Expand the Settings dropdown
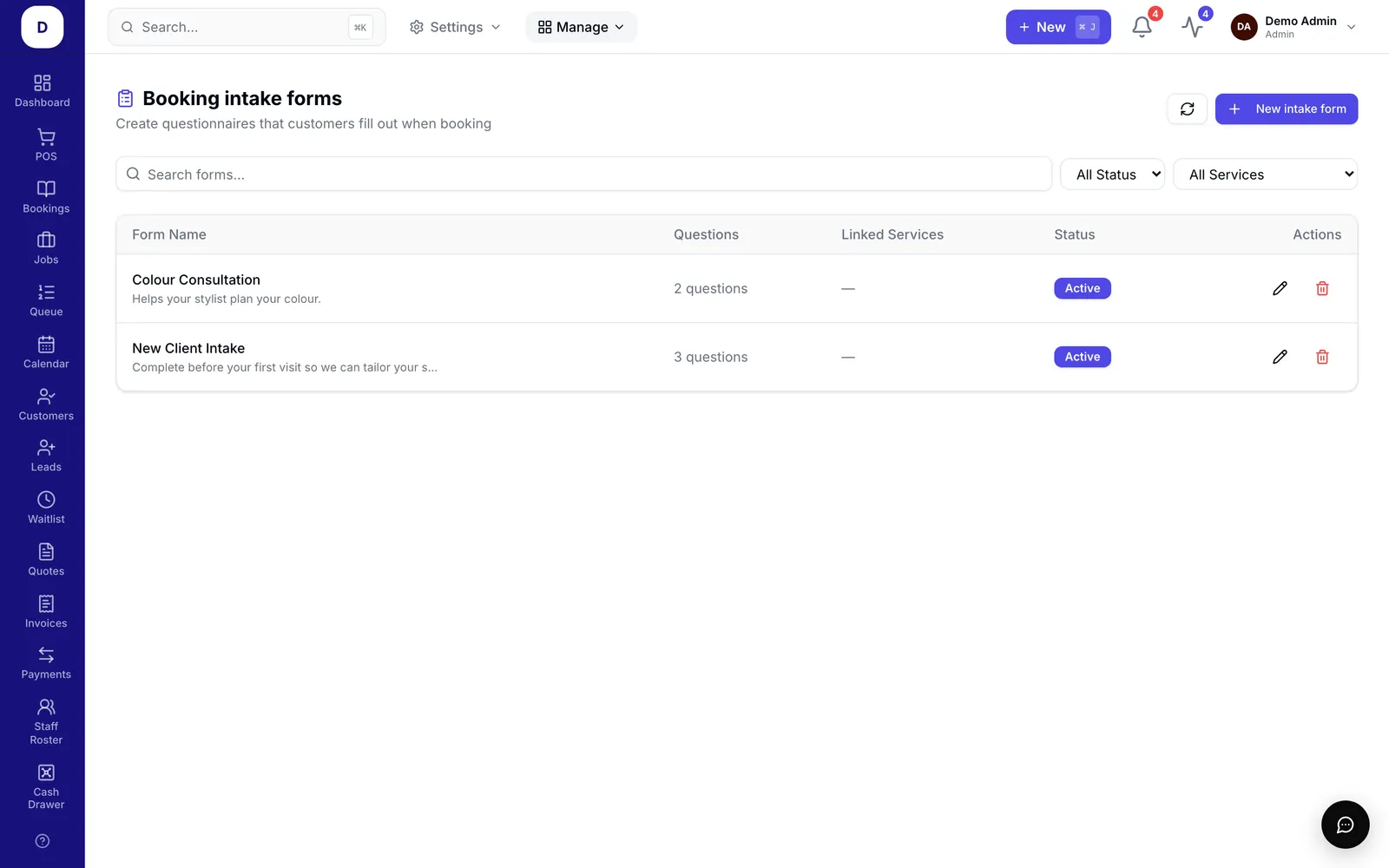 point(455,27)
